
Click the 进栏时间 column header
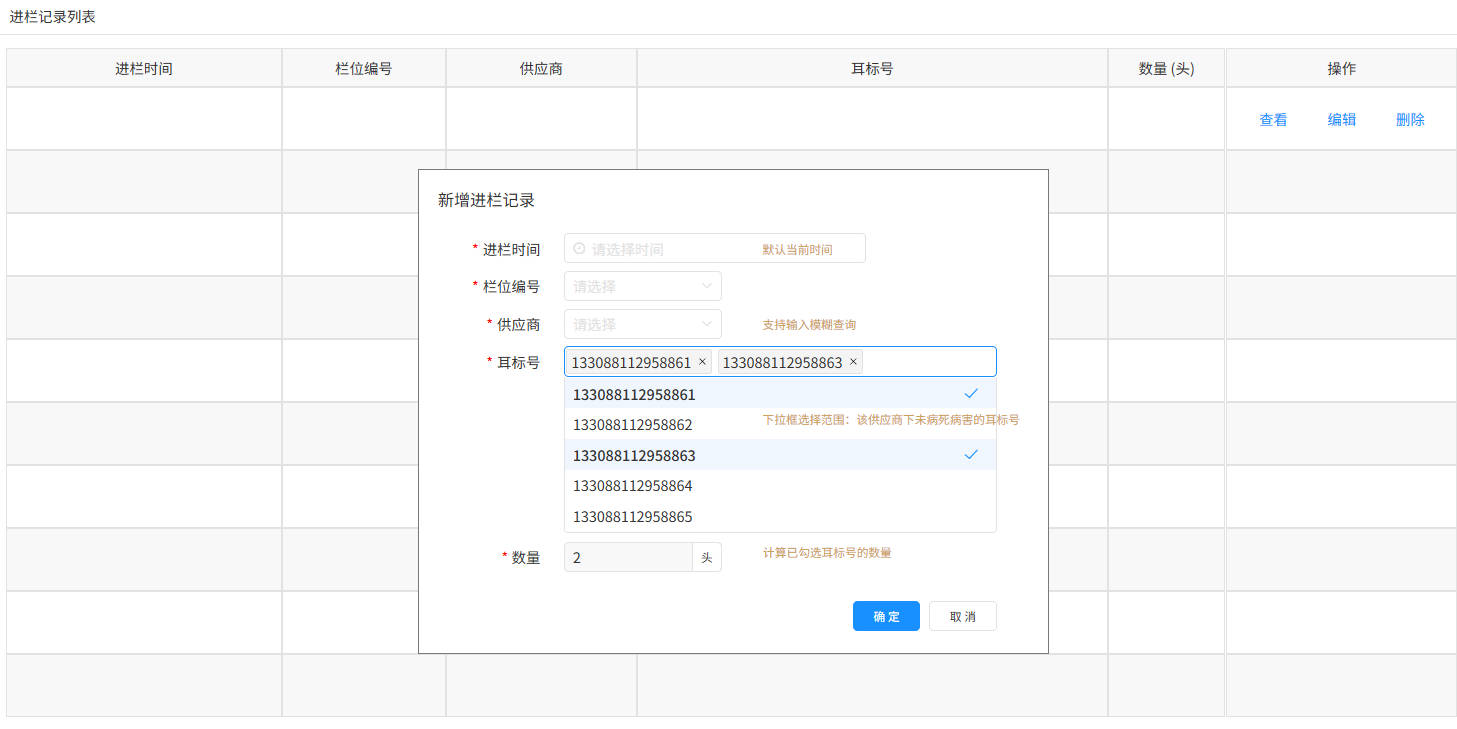[x=144, y=69]
